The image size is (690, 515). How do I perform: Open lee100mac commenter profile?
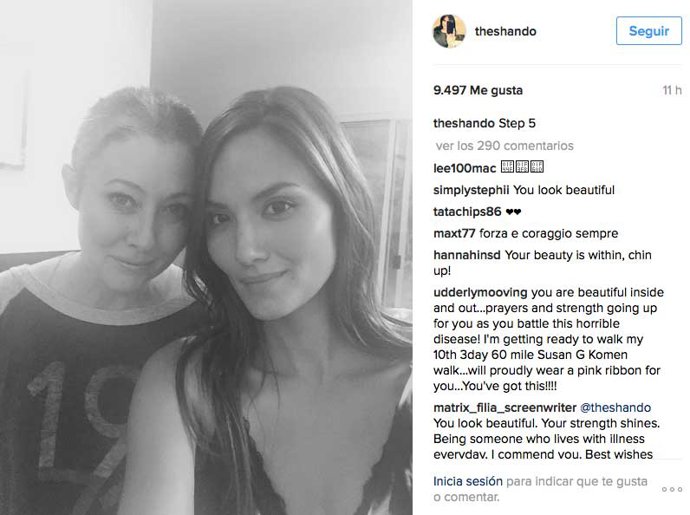click(464, 168)
